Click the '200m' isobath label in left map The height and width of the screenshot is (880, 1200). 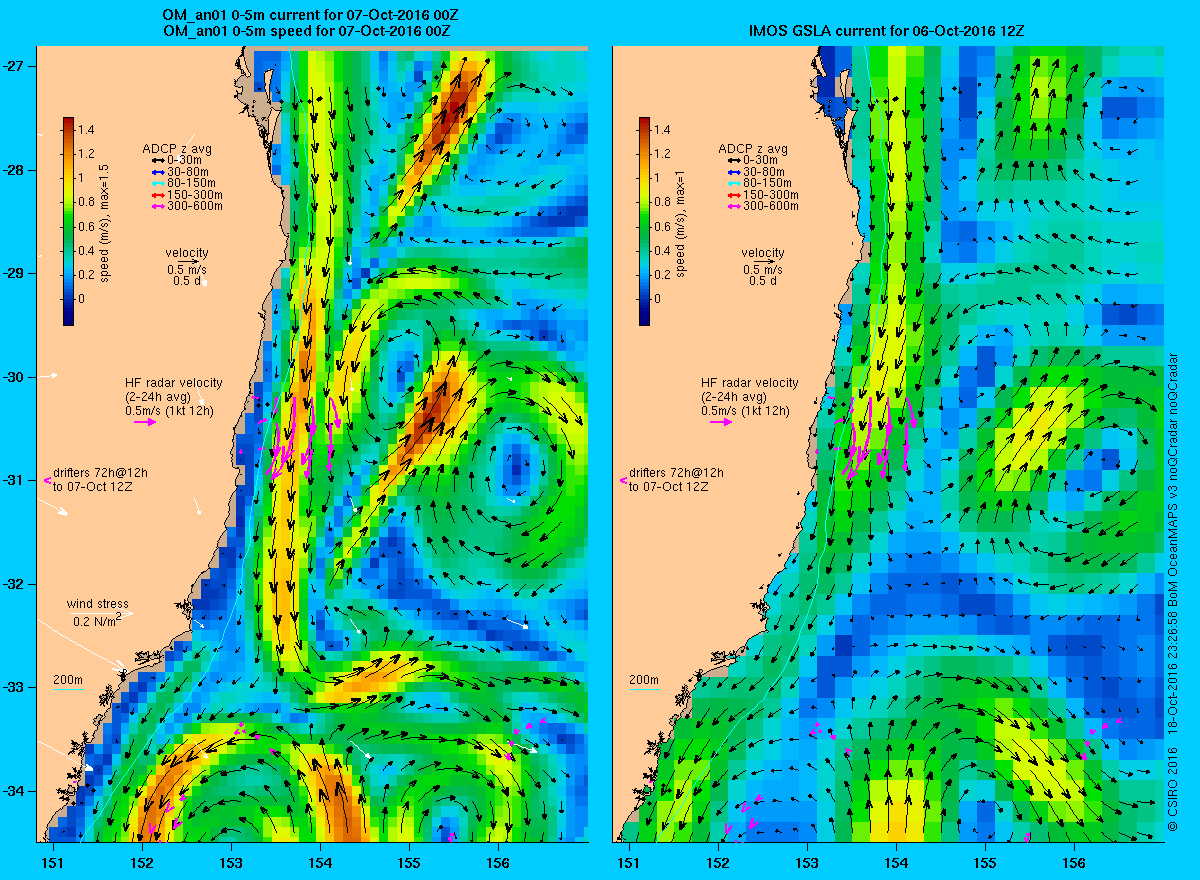tap(67, 680)
